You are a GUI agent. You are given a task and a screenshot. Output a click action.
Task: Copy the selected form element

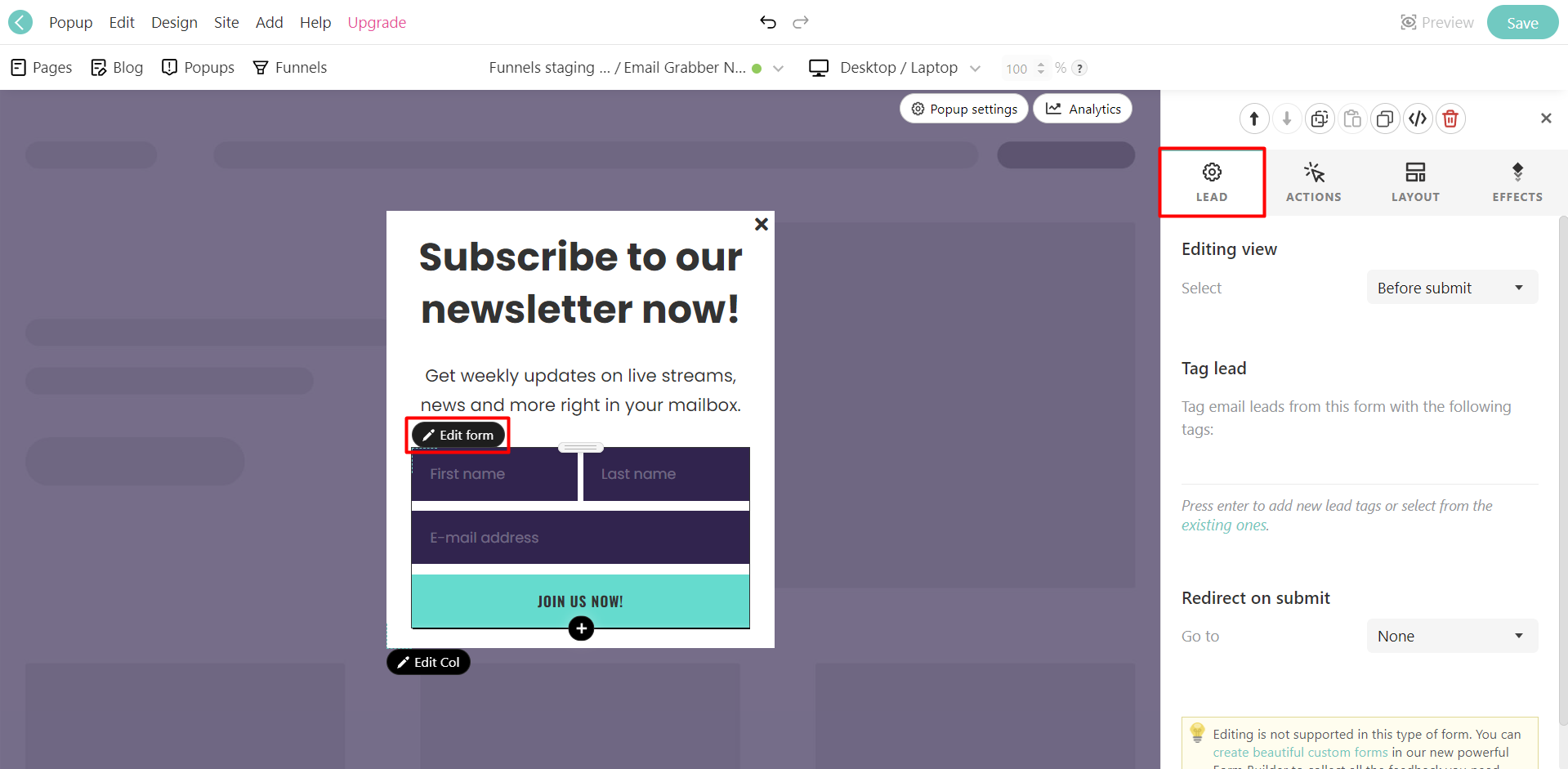pos(1320,118)
